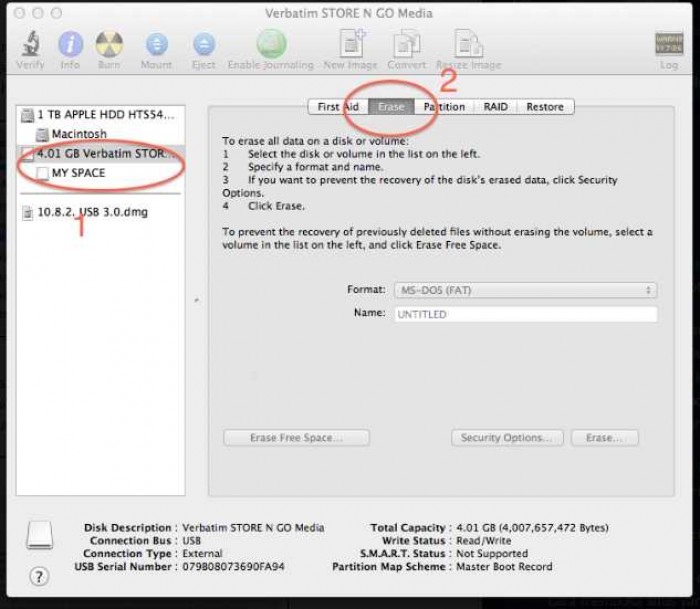Click the Burn toolbar icon
The image size is (700, 609).
(109, 44)
